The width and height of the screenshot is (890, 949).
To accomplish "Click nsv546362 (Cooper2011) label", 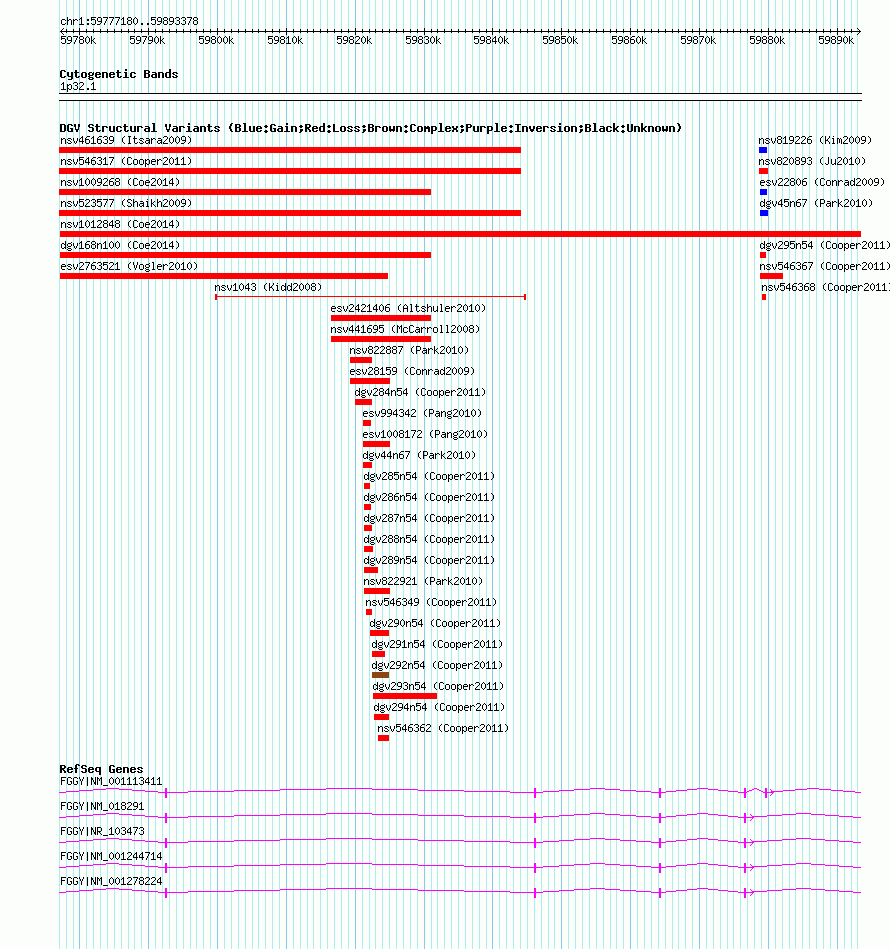I will [443, 728].
